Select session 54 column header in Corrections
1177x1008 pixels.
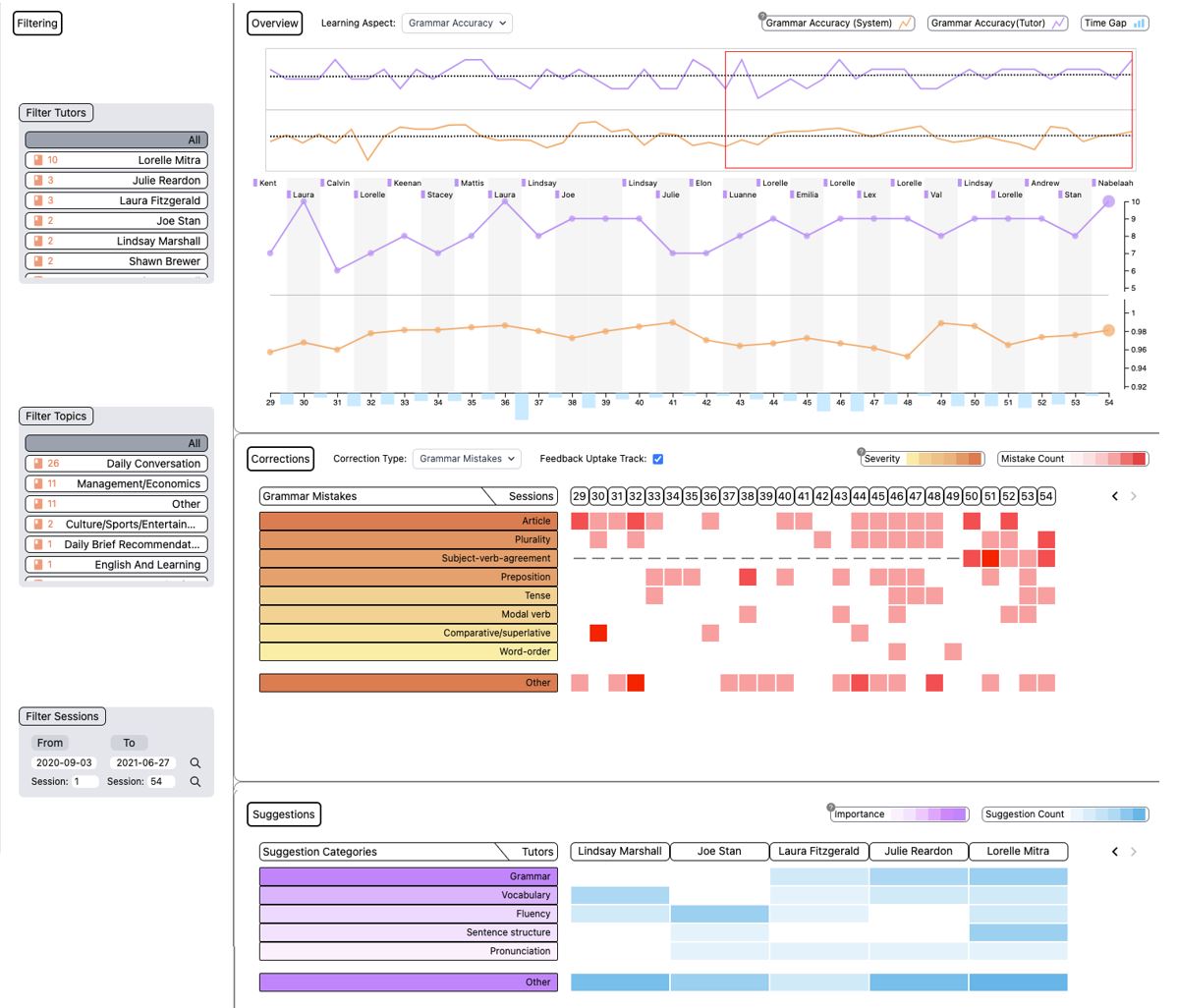coord(1045,496)
